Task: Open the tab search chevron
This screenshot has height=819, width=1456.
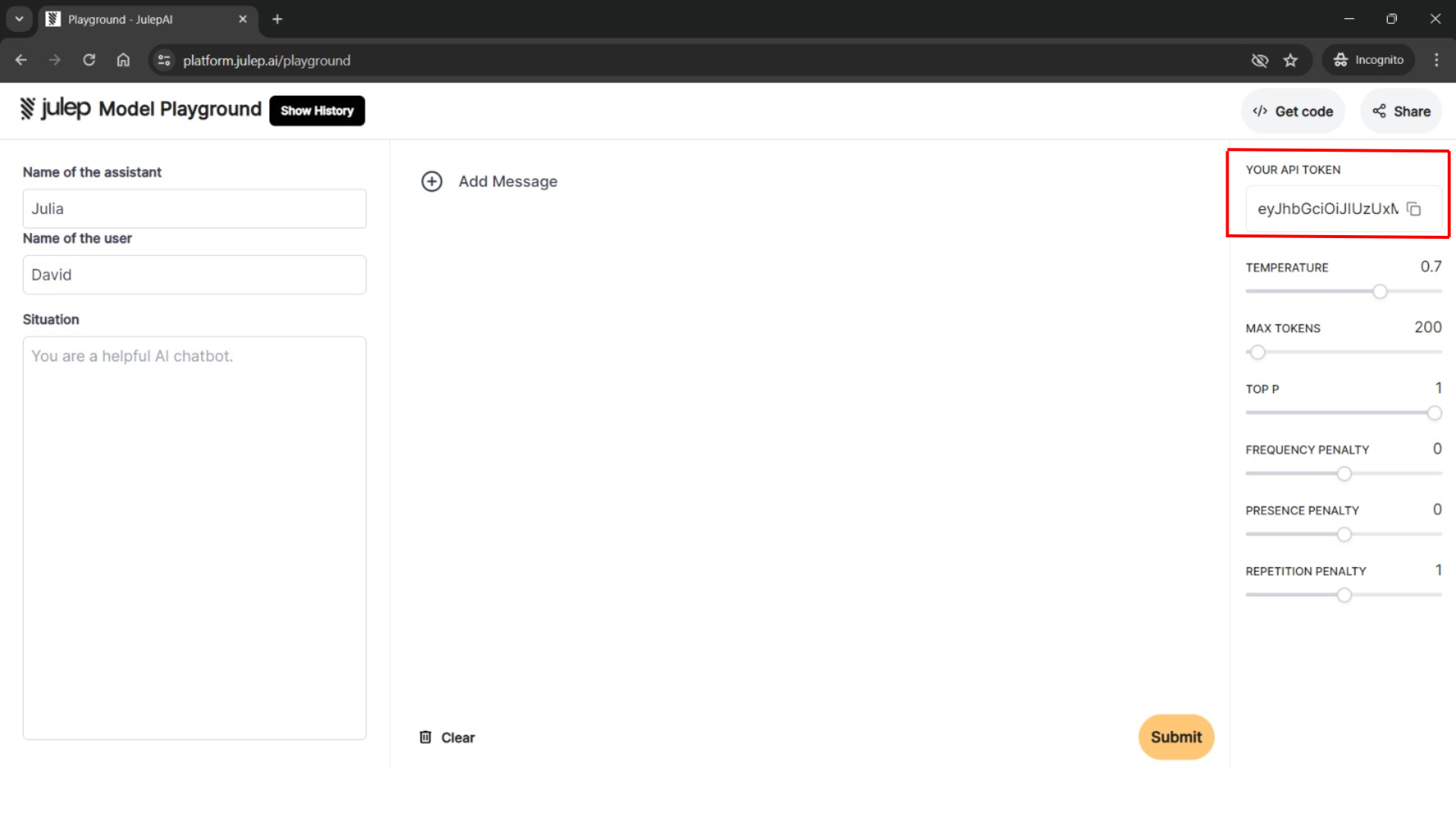Action: tap(19, 19)
